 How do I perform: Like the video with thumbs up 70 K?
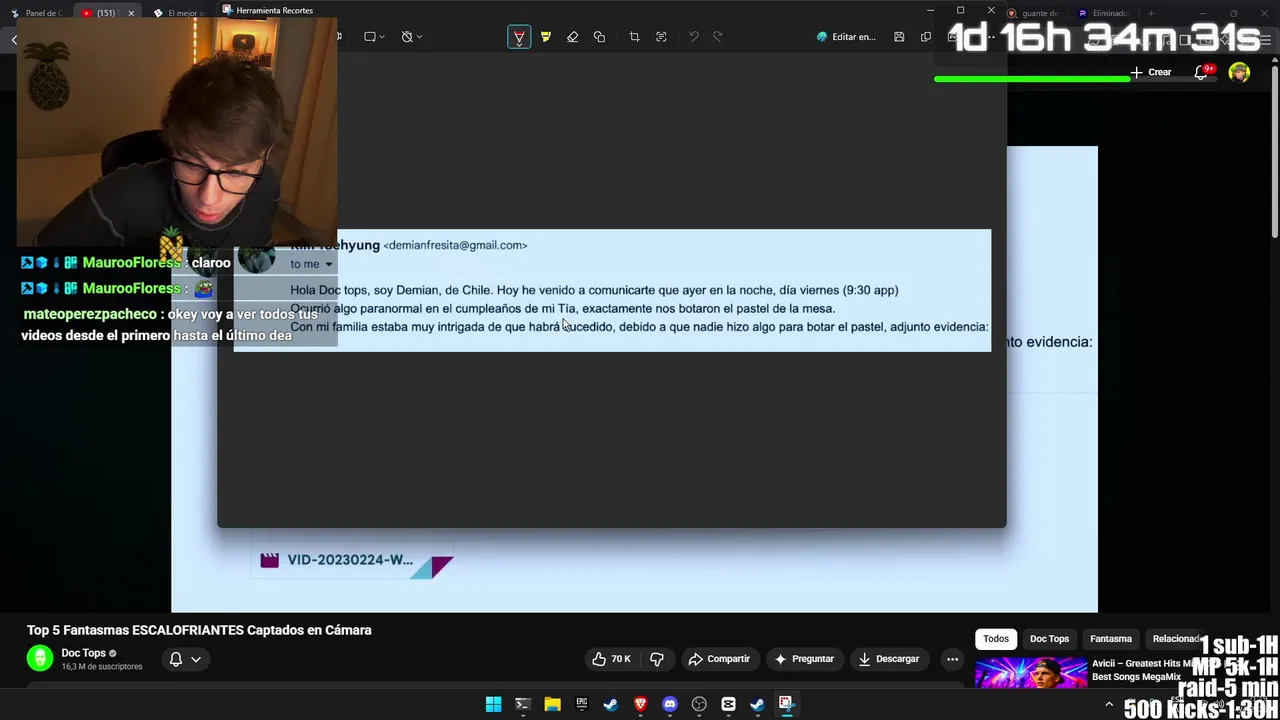611,659
